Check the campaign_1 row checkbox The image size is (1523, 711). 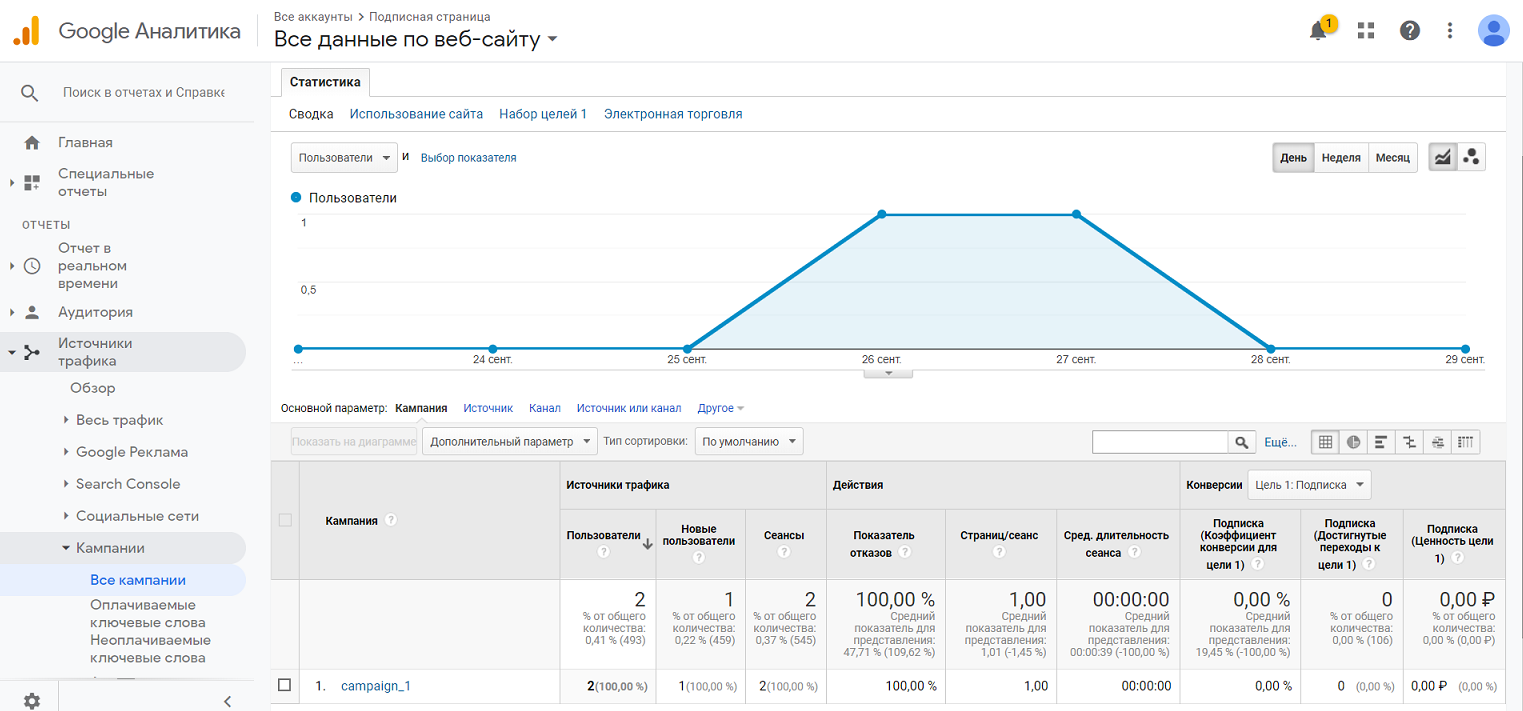pos(285,685)
